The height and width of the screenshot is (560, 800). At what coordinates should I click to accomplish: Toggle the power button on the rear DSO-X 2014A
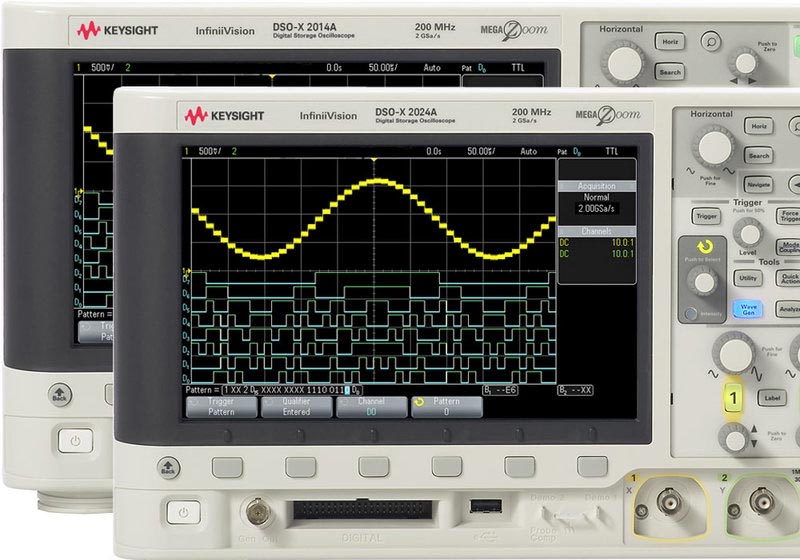(76, 441)
